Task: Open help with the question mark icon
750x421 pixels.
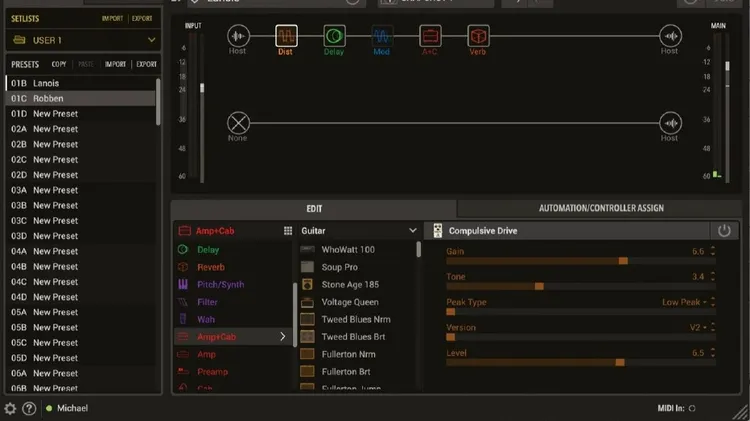Action: pyautogui.click(x=29, y=408)
